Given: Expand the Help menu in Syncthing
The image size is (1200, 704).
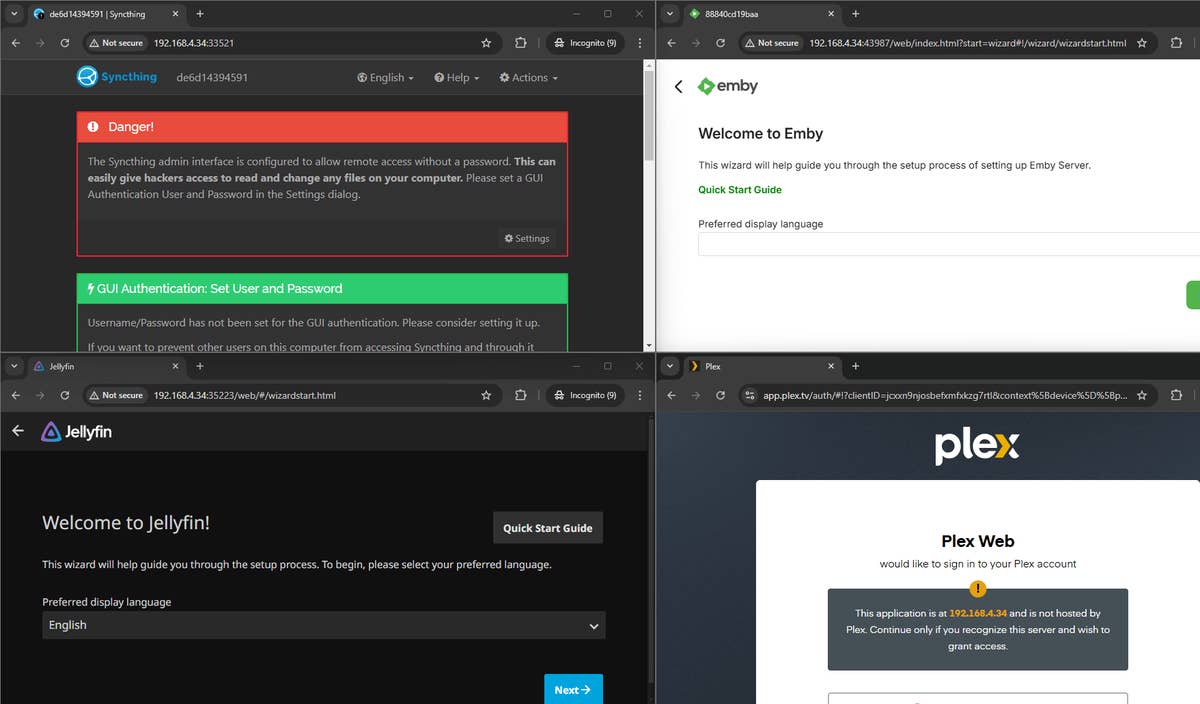Looking at the screenshot, I should point(457,78).
